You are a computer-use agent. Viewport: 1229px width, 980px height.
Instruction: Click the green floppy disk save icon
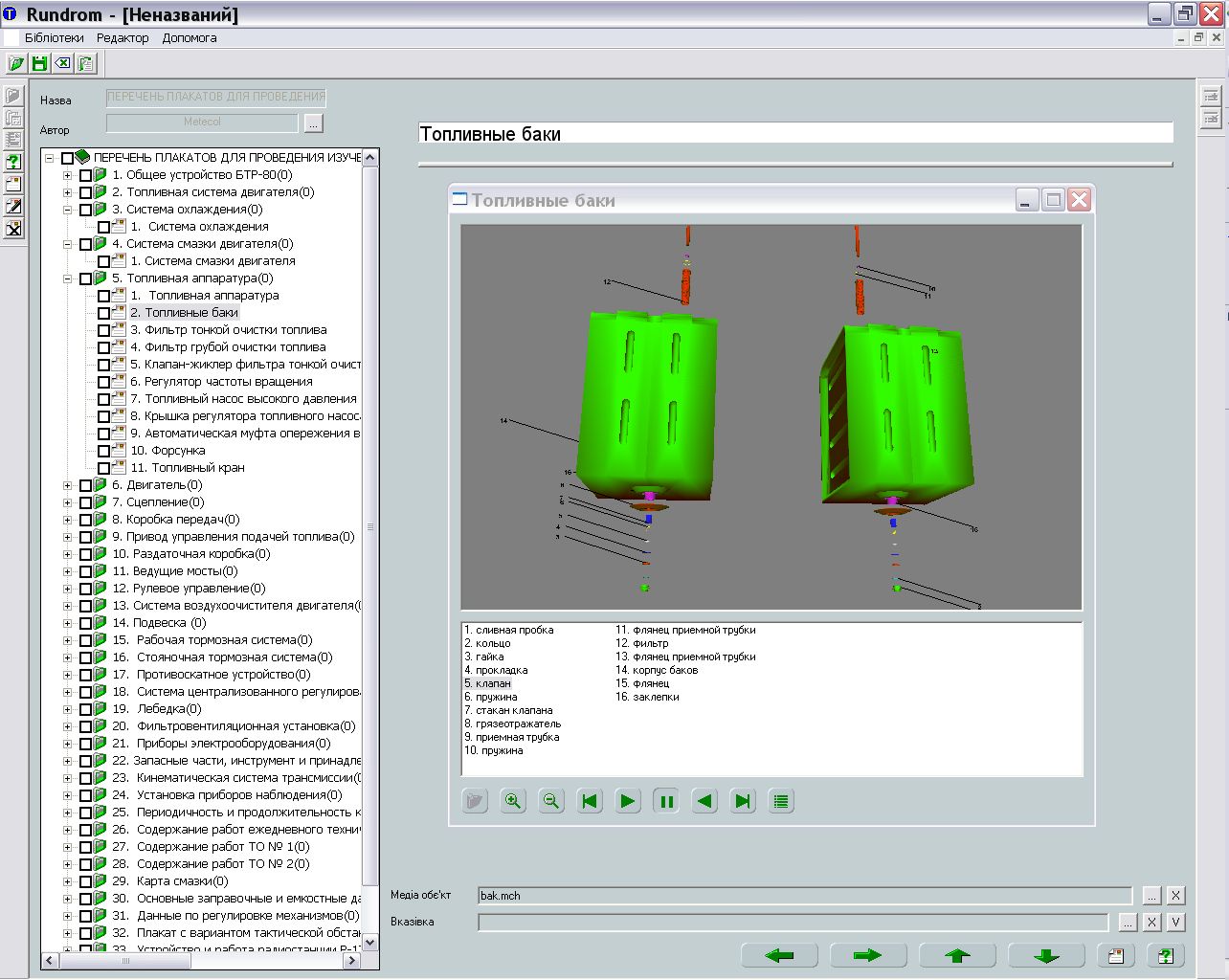[39, 63]
